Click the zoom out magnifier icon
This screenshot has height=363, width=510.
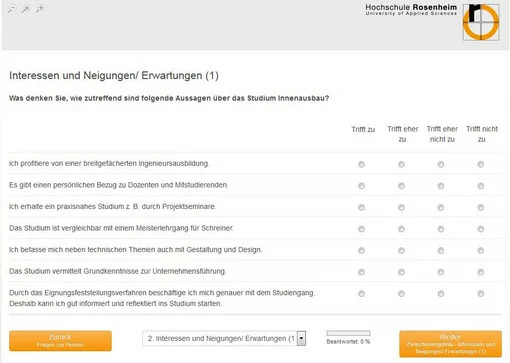coord(12,9)
